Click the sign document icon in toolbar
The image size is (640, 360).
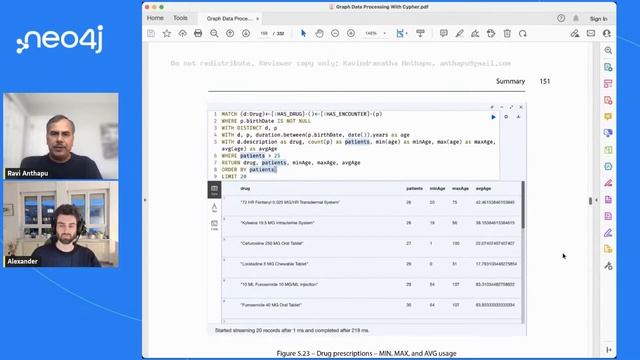(475, 33)
